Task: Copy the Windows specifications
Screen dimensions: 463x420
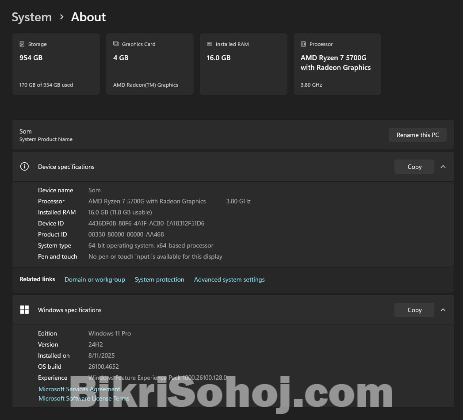Action: (x=414, y=310)
